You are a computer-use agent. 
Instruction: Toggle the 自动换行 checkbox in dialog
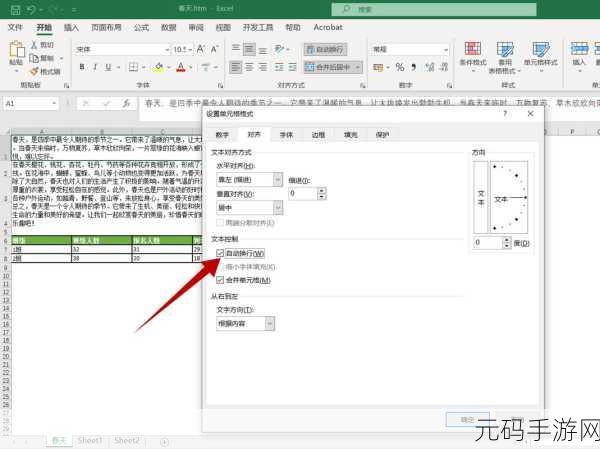(220, 253)
